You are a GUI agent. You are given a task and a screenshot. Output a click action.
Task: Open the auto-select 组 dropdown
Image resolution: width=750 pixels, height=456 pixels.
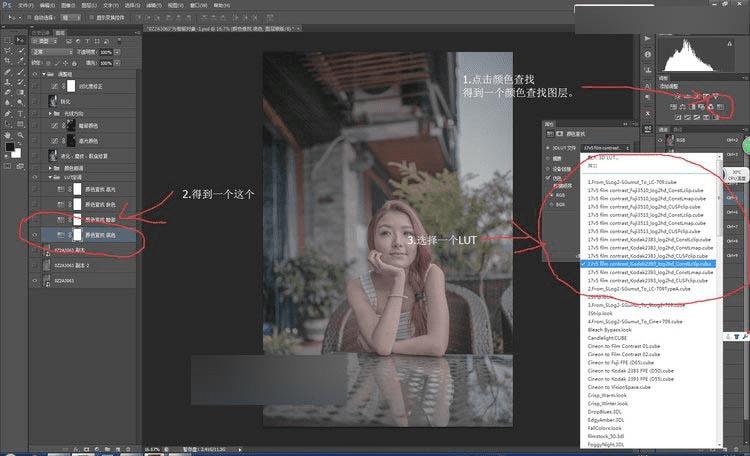pyautogui.click(x=71, y=17)
